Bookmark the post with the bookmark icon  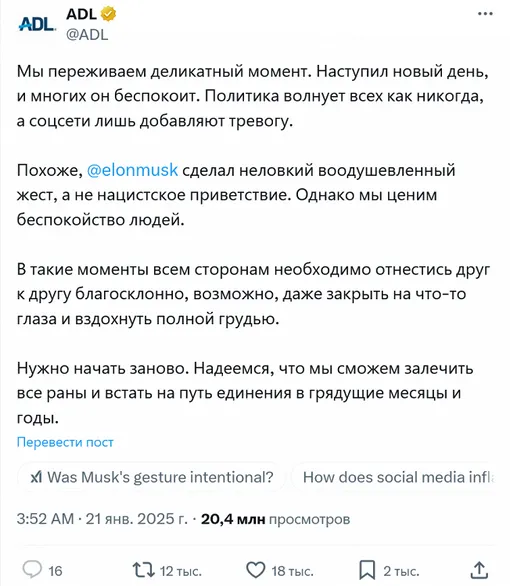point(367,570)
